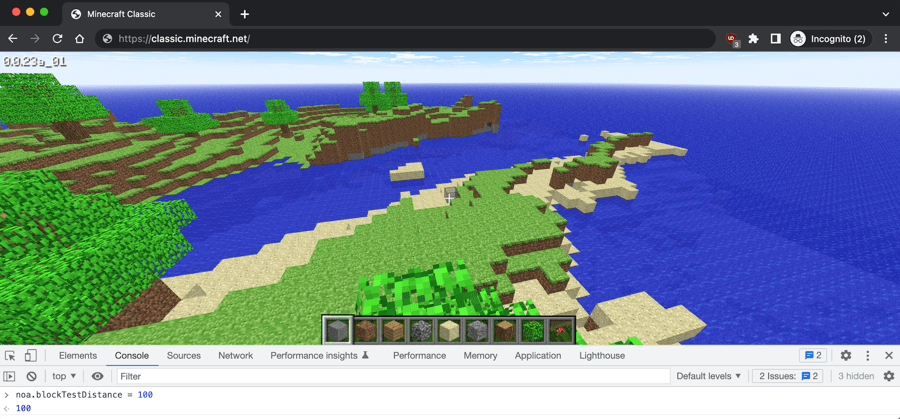Toggle the browser side panel
The image size is (900, 419).
coord(775,39)
